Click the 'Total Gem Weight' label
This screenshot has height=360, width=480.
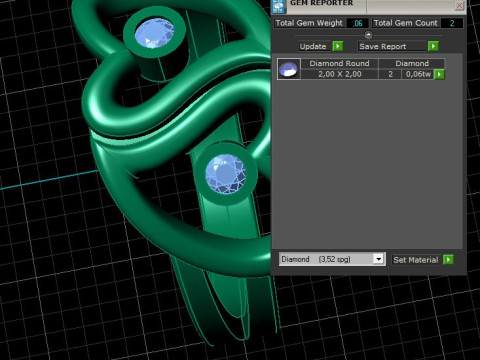pos(309,23)
